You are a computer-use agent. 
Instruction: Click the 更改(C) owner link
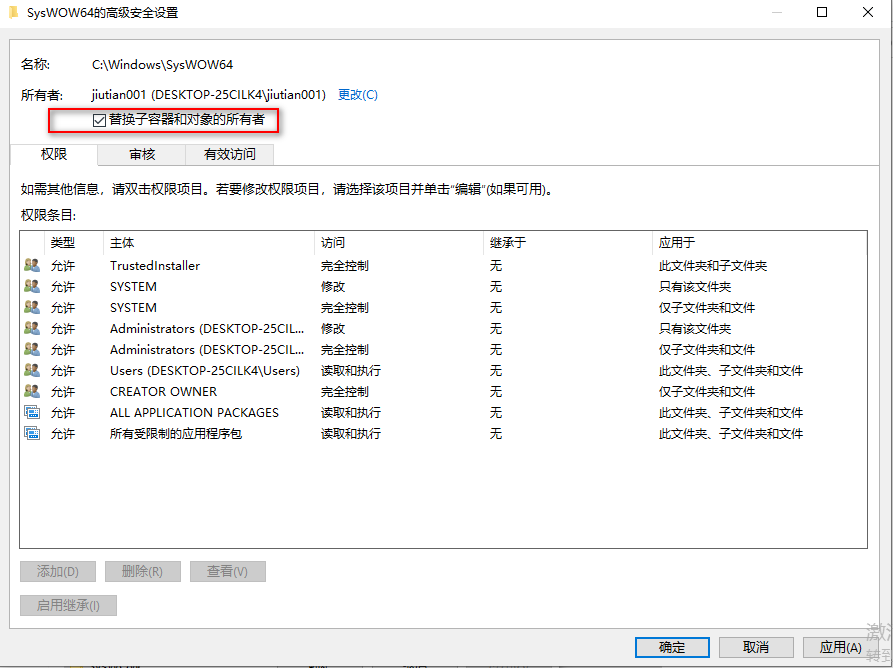click(358, 95)
